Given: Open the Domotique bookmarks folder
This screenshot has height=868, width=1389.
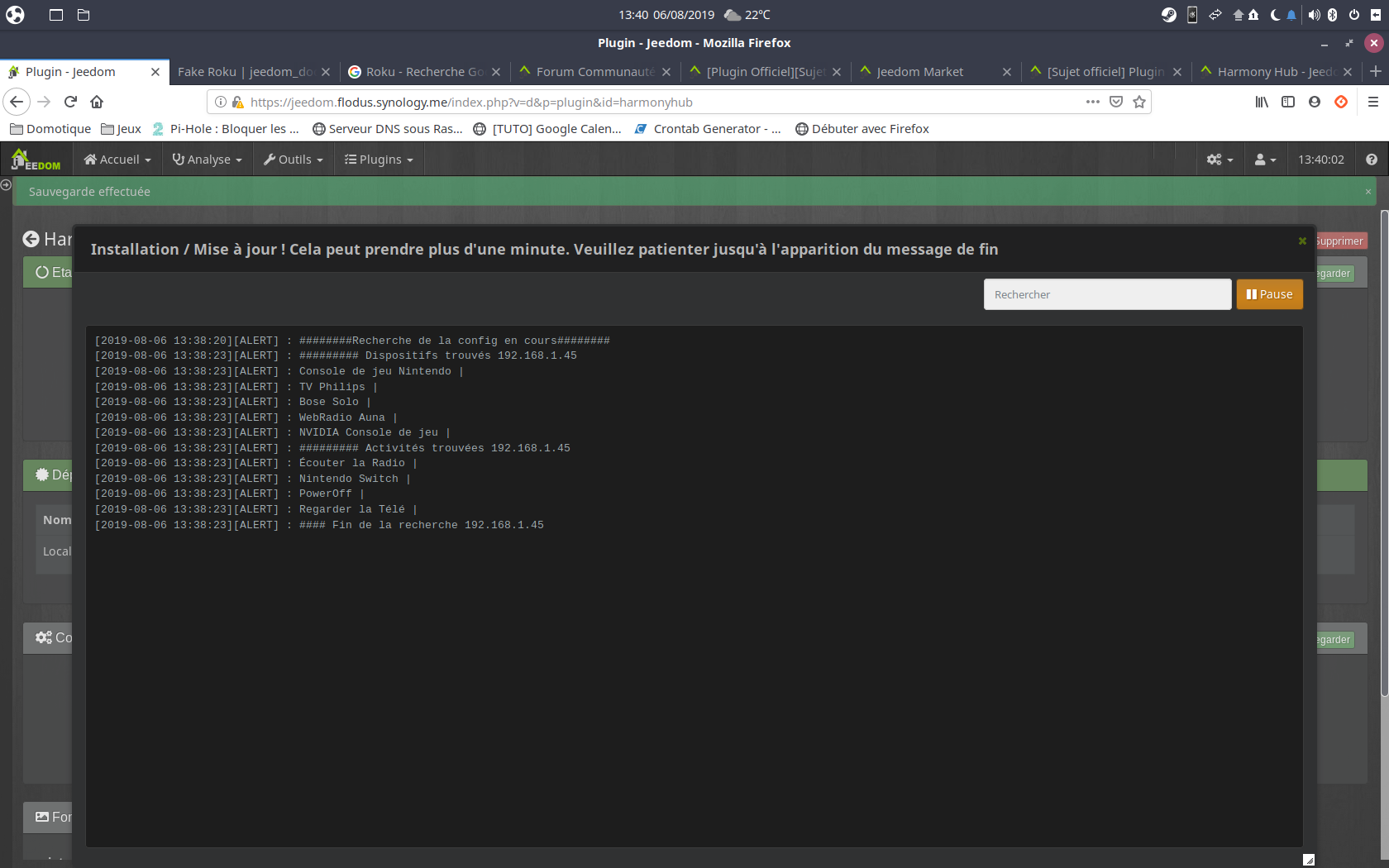Looking at the screenshot, I should (50, 129).
